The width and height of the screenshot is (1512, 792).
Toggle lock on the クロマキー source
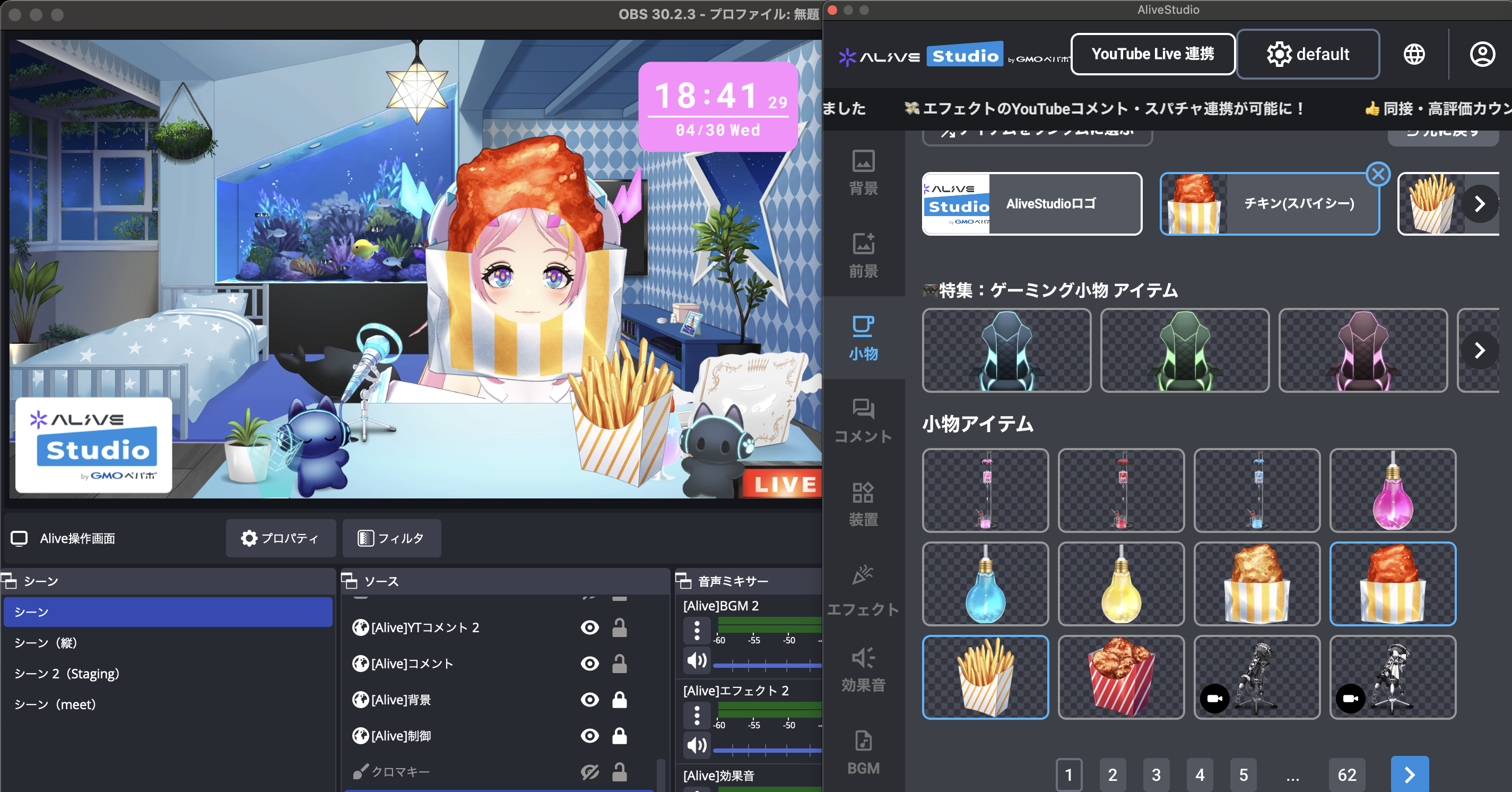[619, 771]
